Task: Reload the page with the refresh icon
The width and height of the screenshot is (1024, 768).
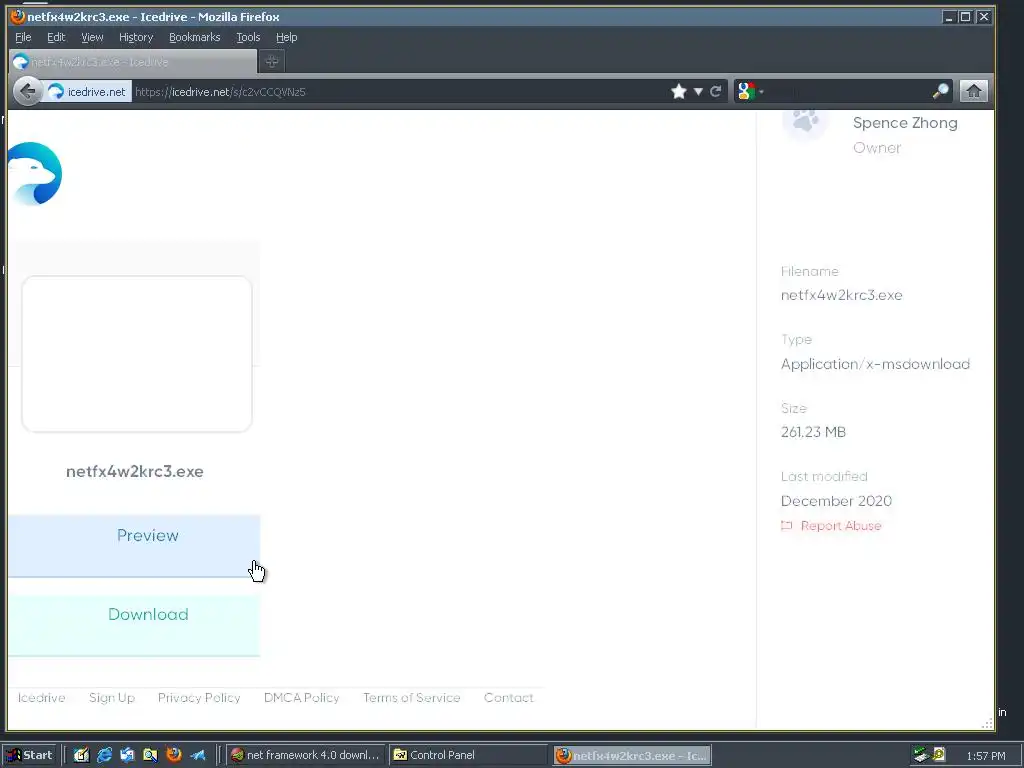Action: tap(716, 91)
